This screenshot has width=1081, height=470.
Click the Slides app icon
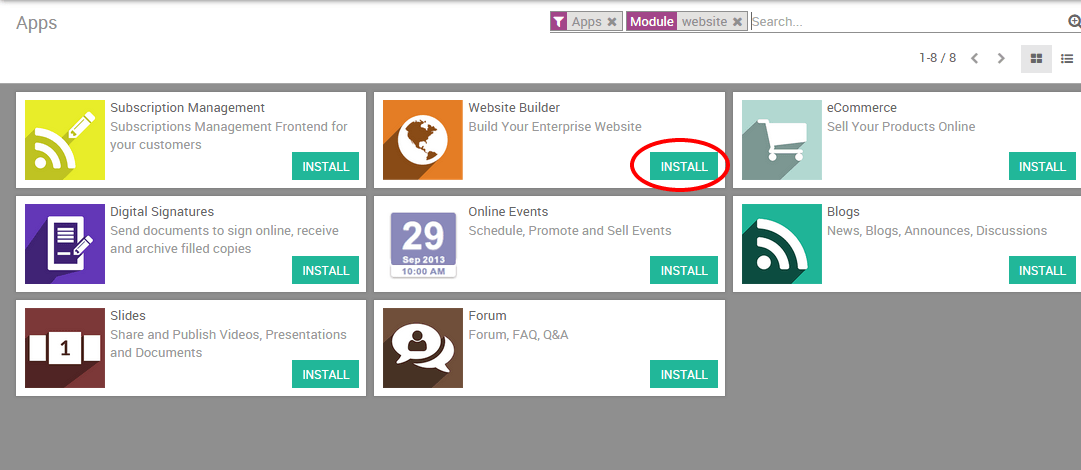pos(65,348)
